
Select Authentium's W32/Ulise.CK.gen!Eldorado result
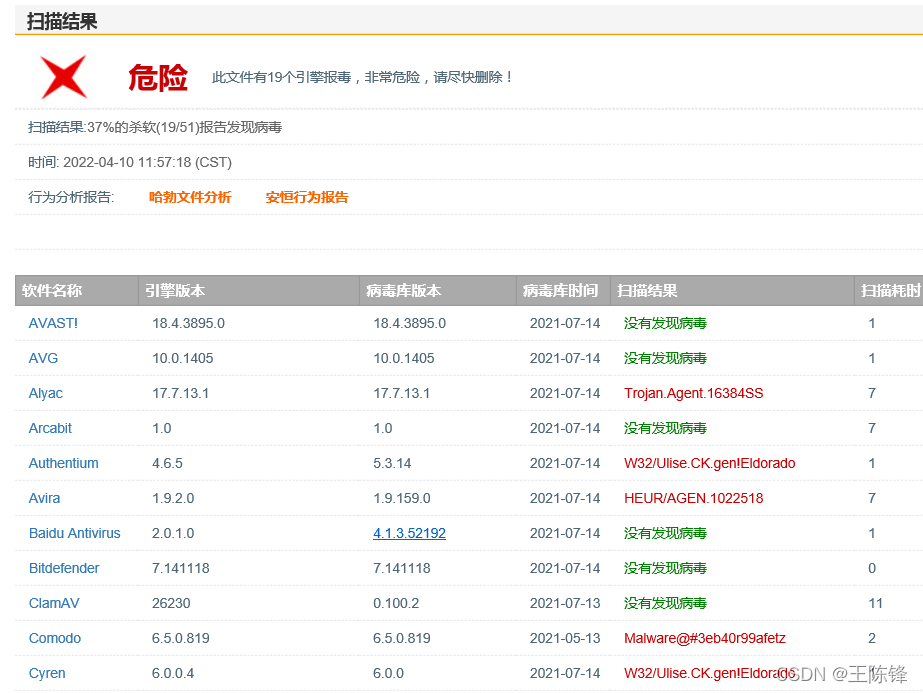pos(709,463)
